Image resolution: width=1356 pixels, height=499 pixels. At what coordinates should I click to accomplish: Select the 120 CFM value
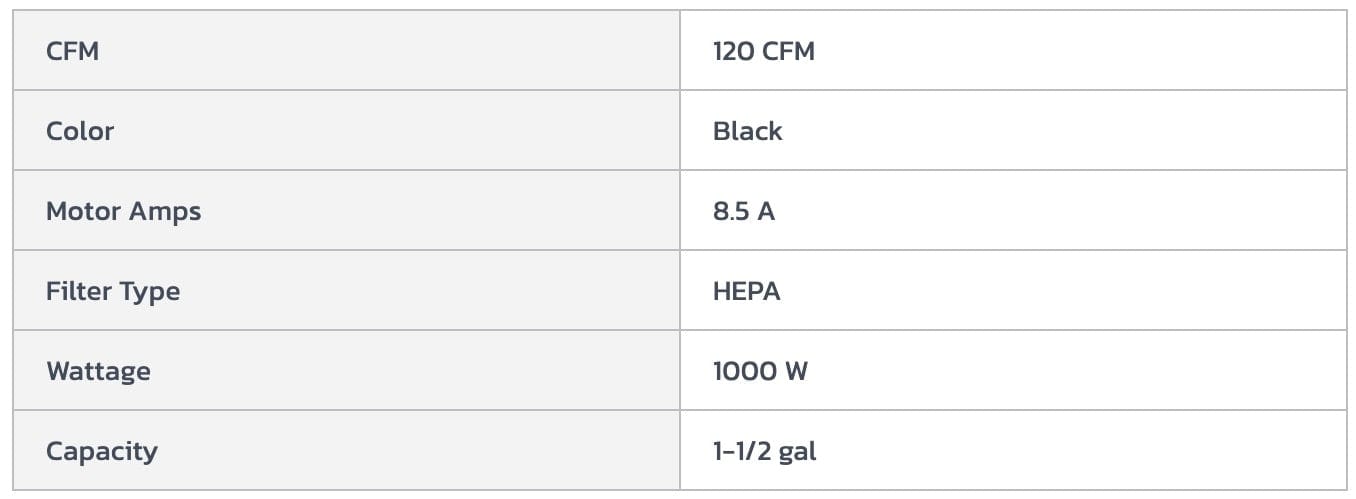764,51
